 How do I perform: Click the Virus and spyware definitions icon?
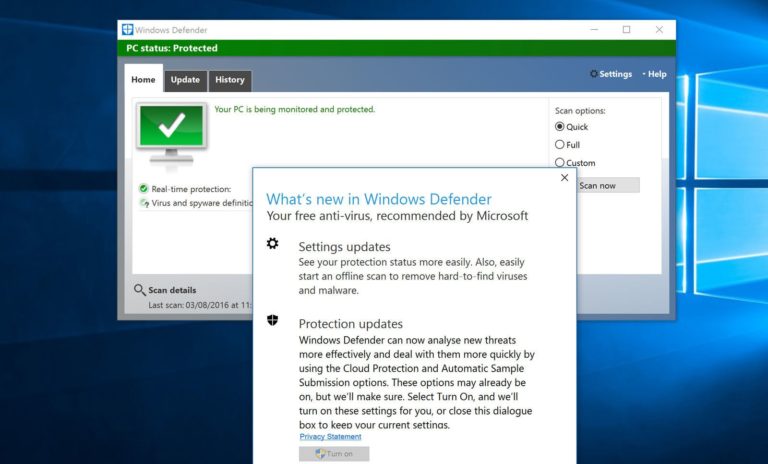pyautogui.click(x=144, y=202)
